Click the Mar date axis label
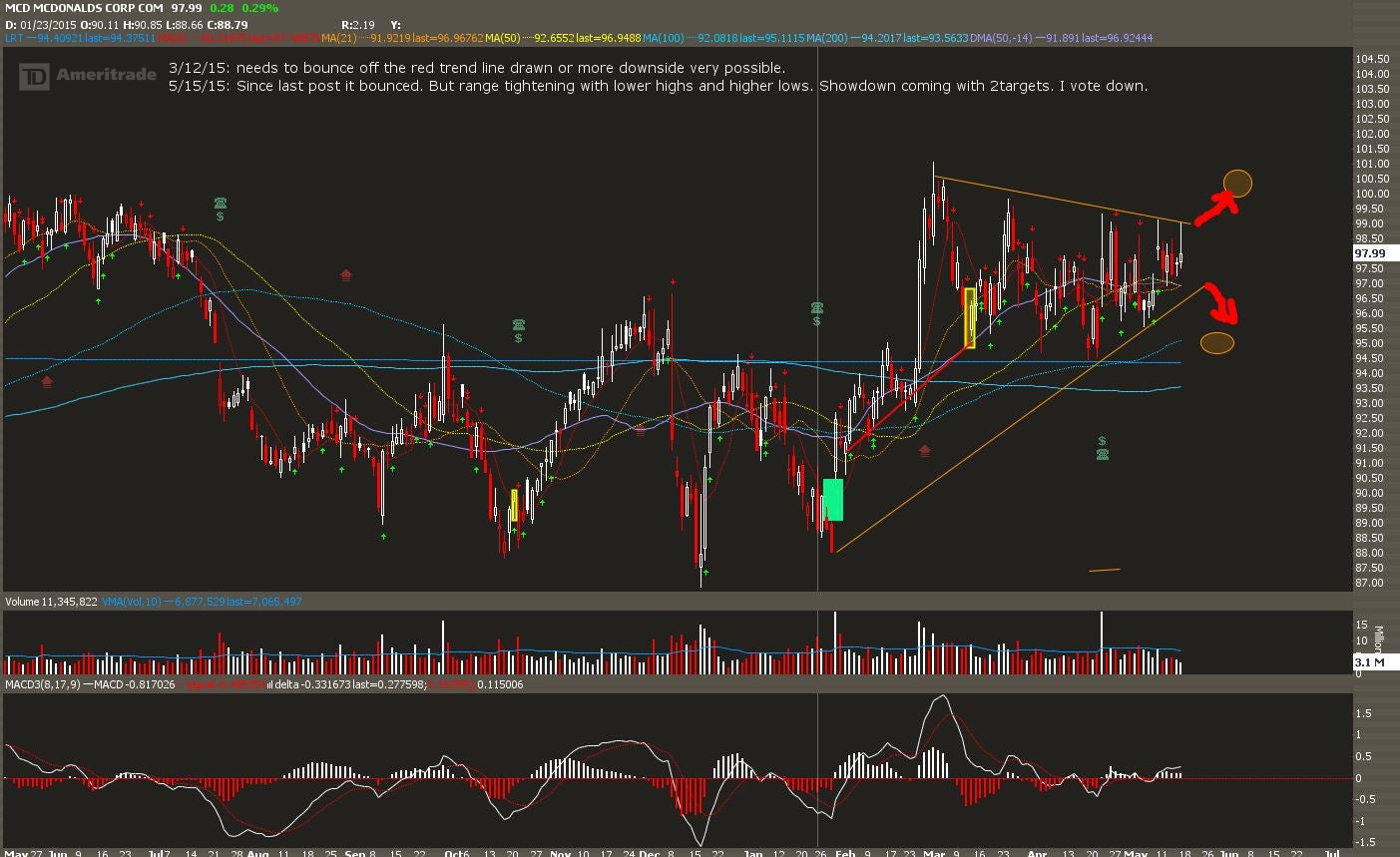 [x=933, y=853]
